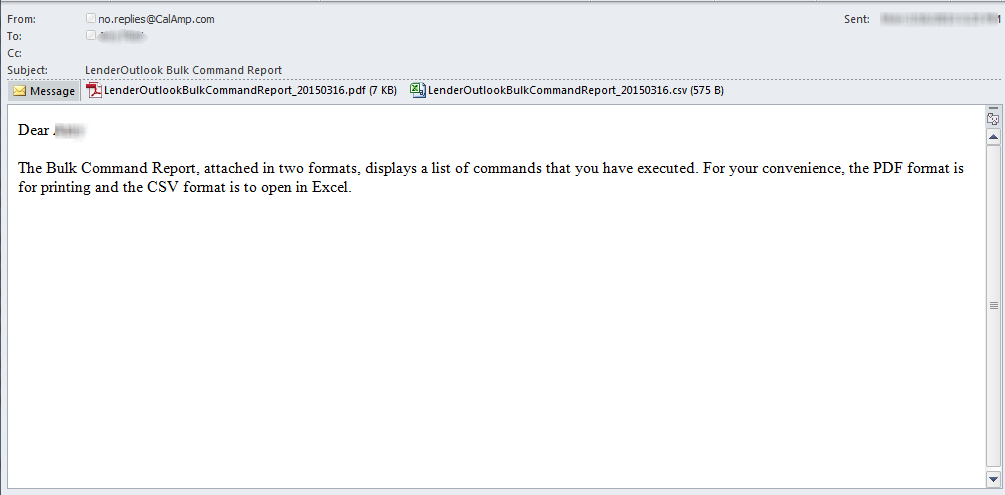
Task: Click the Cc field label
Action: click(15, 53)
